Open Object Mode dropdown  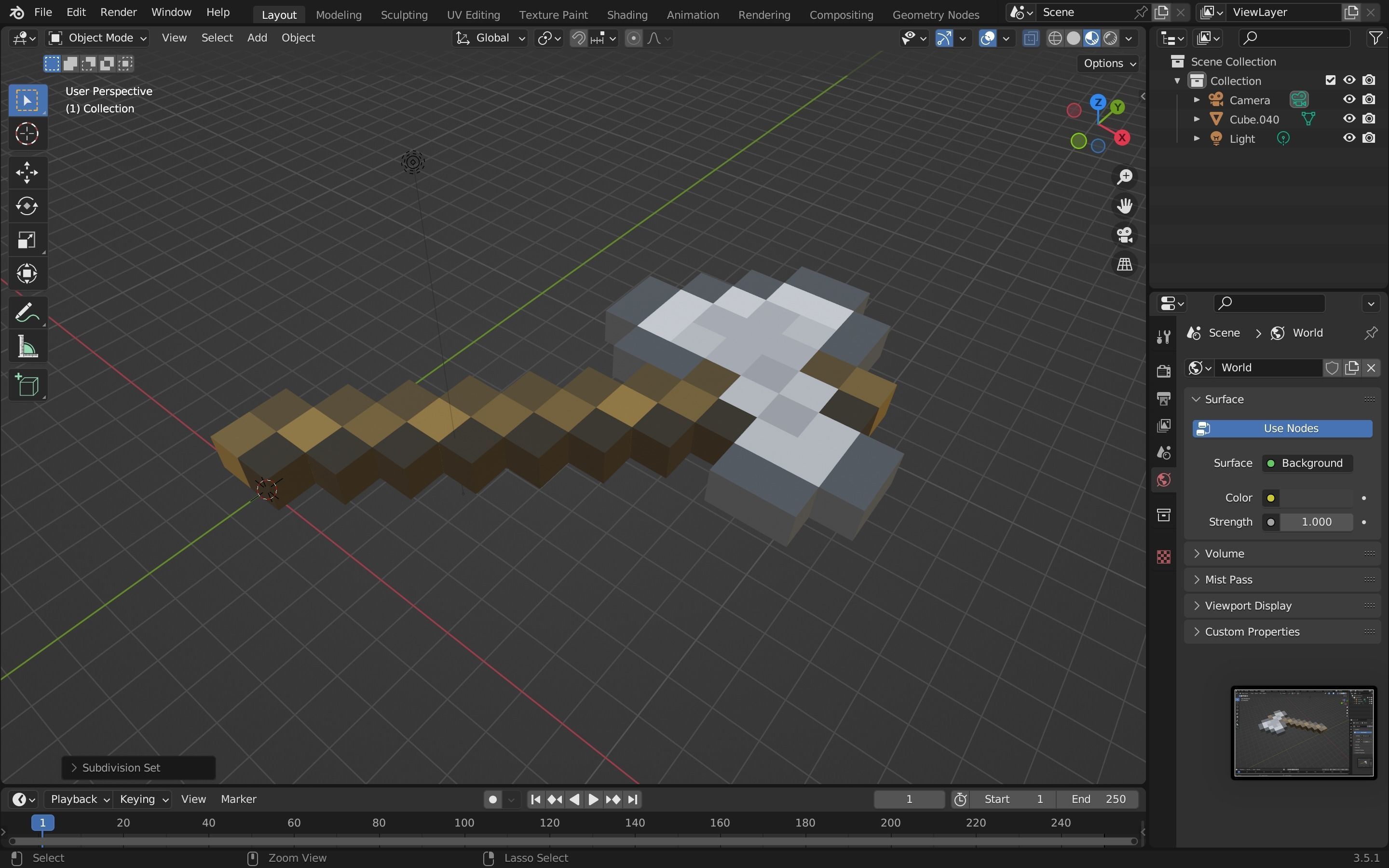(x=97, y=38)
